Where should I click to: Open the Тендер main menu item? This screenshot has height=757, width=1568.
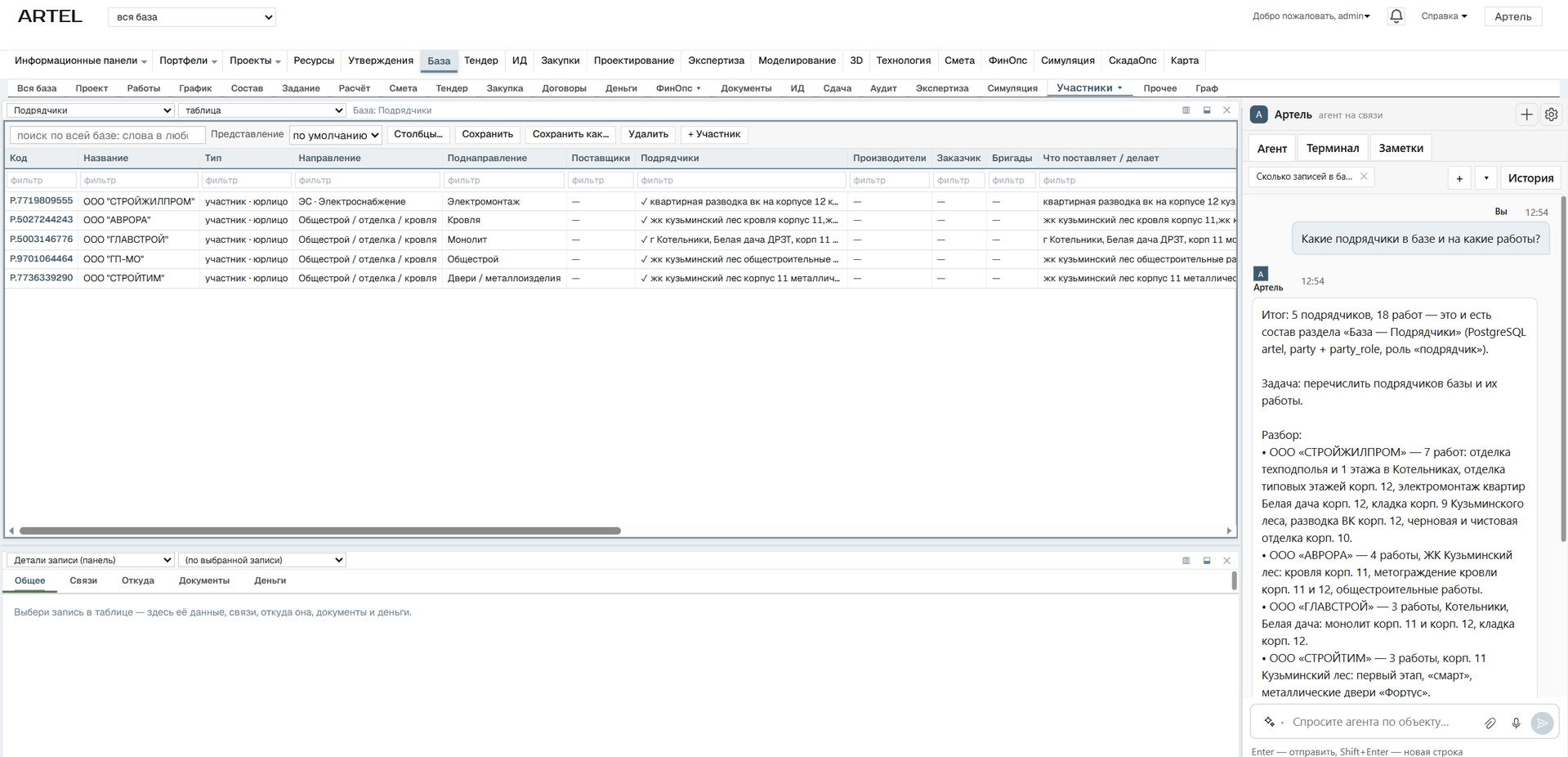coord(481,60)
